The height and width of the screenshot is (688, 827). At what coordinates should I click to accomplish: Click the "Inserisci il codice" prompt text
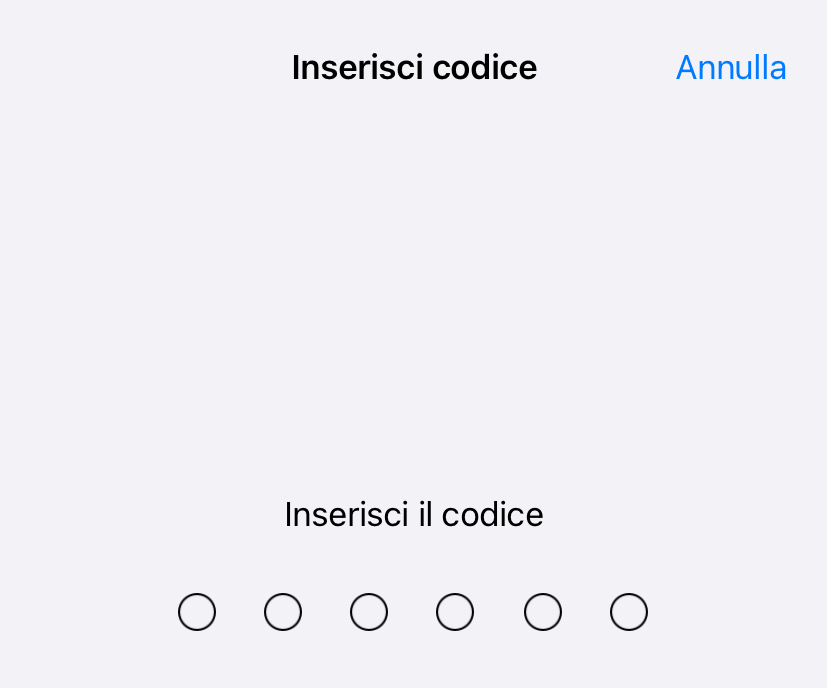(414, 515)
